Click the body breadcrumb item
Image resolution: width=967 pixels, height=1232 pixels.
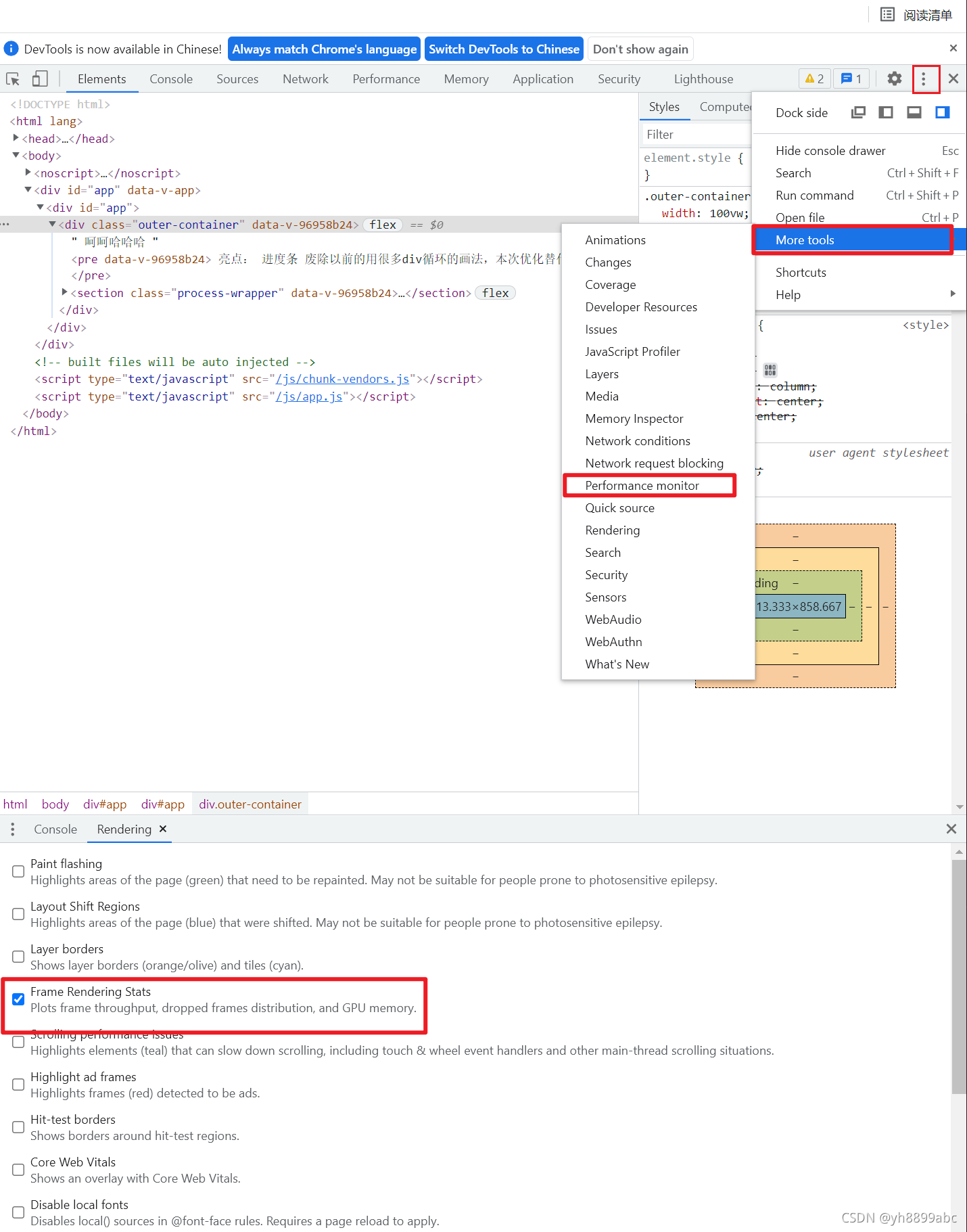(x=55, y=804)
